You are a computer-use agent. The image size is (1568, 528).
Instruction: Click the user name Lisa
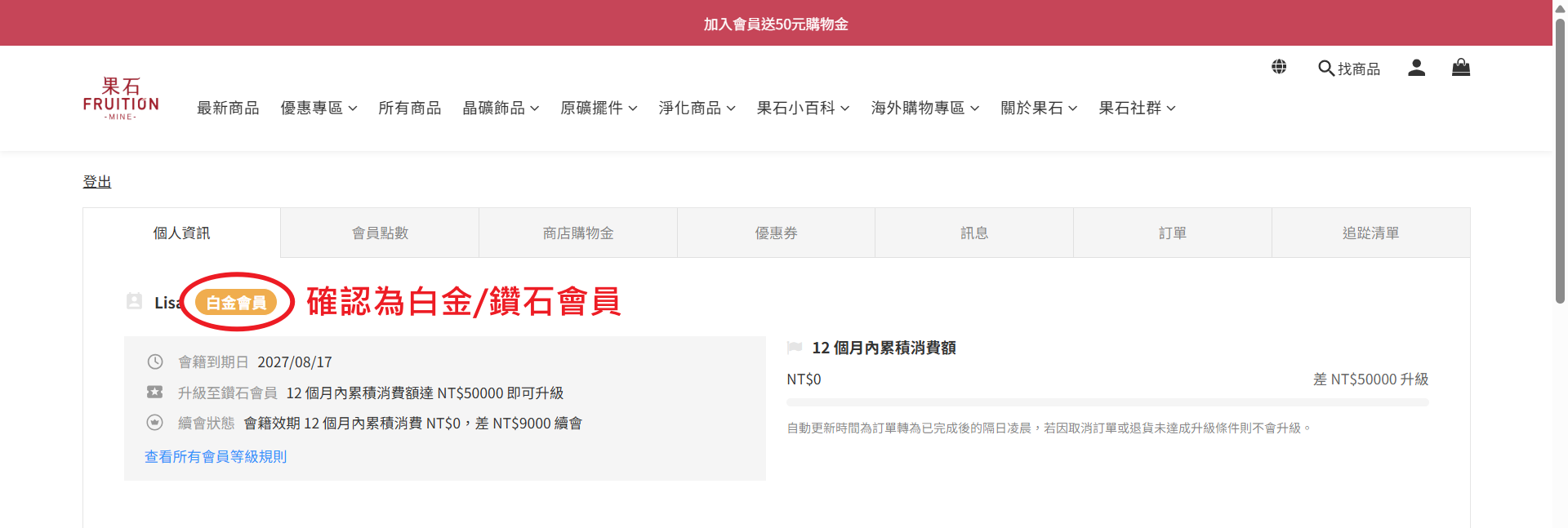[167, 303]
